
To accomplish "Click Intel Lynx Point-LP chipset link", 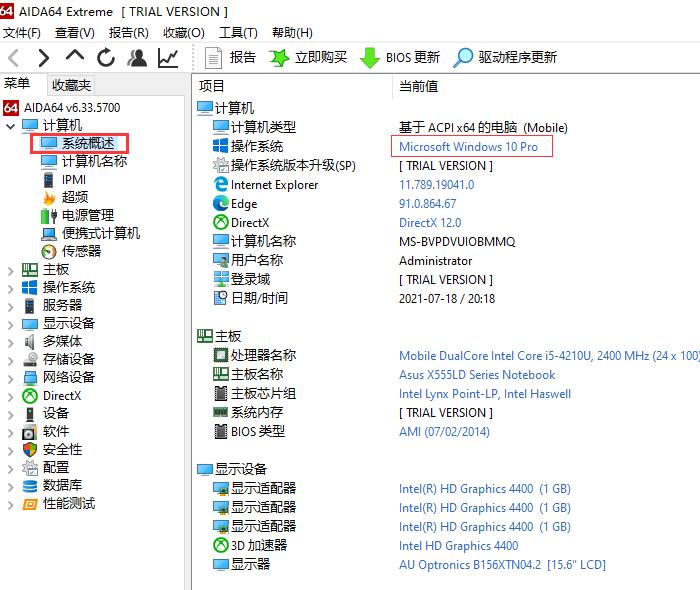I will [x=485, y=394].
